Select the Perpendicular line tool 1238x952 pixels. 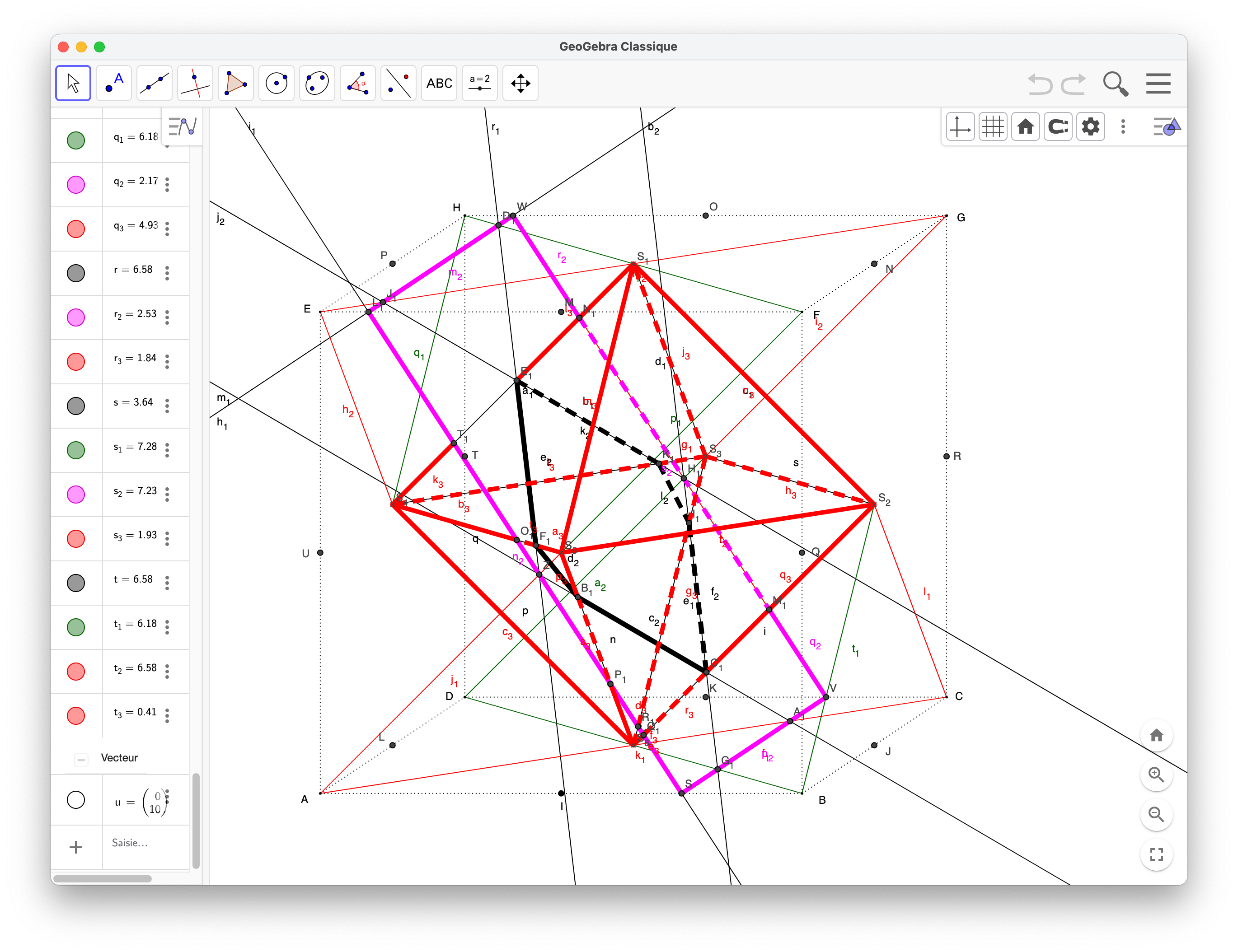click(x=195, y=83)
